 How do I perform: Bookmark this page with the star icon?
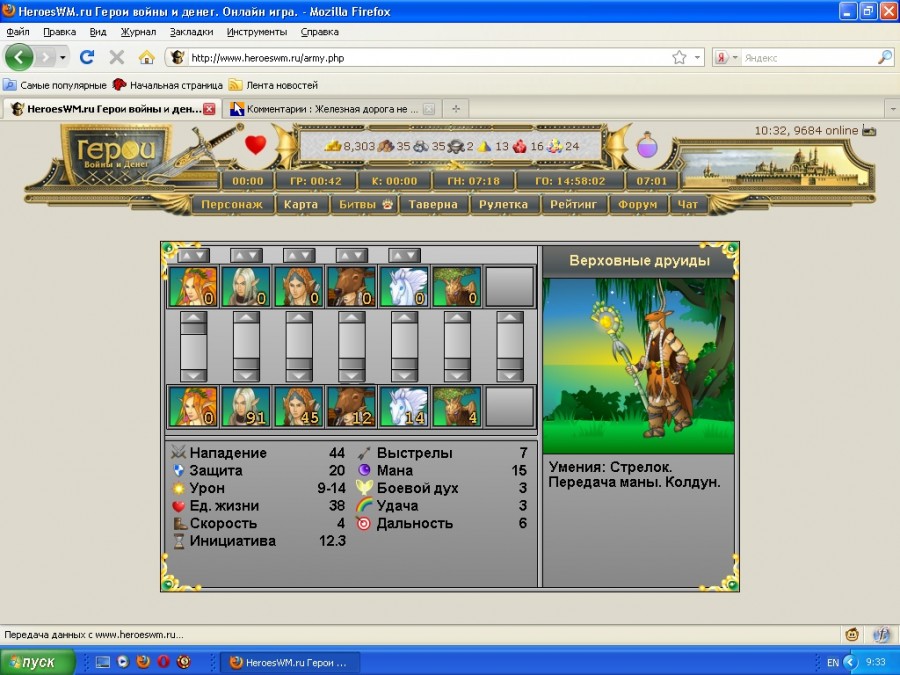point(679,57)
